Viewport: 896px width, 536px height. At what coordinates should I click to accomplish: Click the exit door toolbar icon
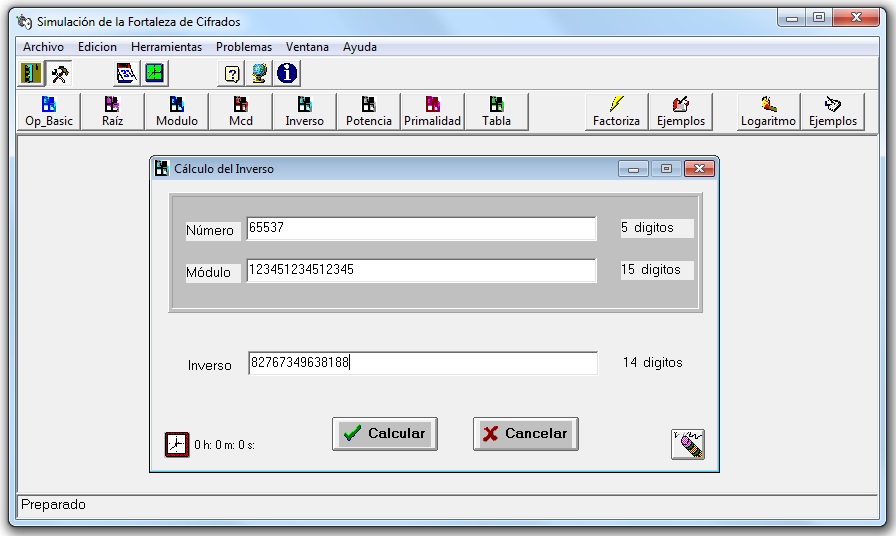tap(32, 73)
